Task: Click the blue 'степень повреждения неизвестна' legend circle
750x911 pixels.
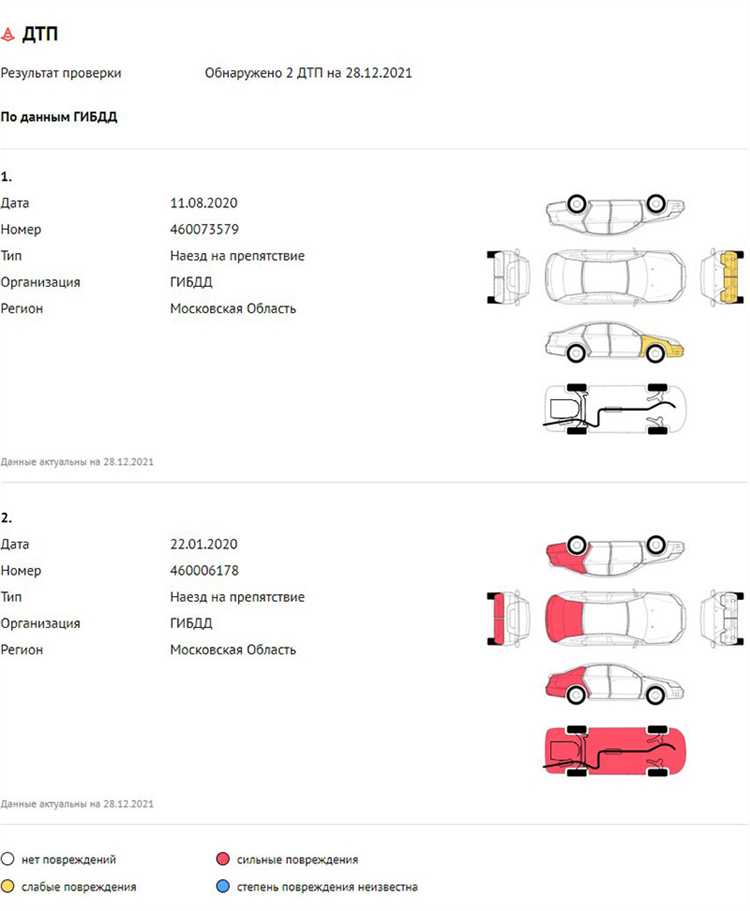Action: point(223,887)
